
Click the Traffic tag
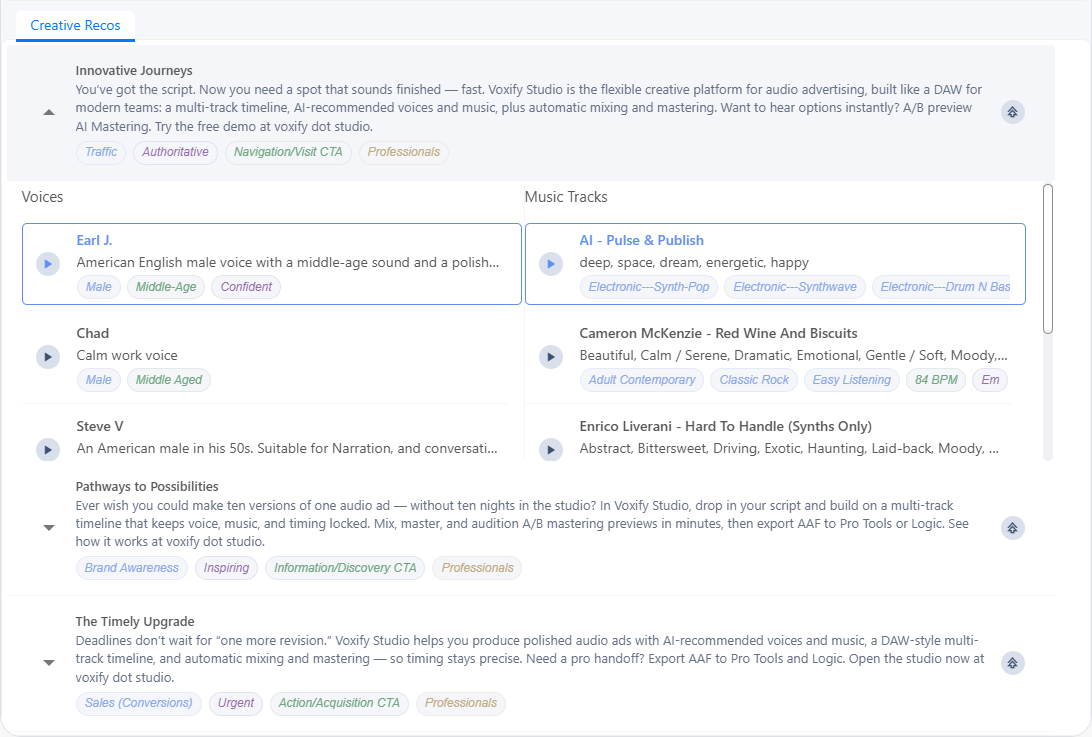[101, 152]
